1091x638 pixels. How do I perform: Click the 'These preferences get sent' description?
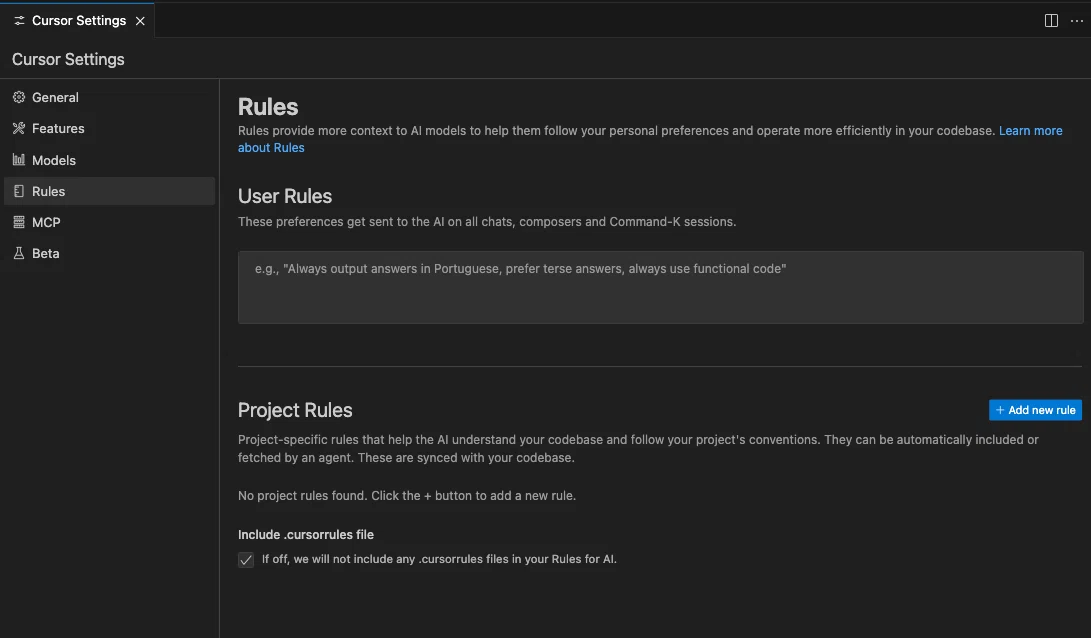(487, 222)
